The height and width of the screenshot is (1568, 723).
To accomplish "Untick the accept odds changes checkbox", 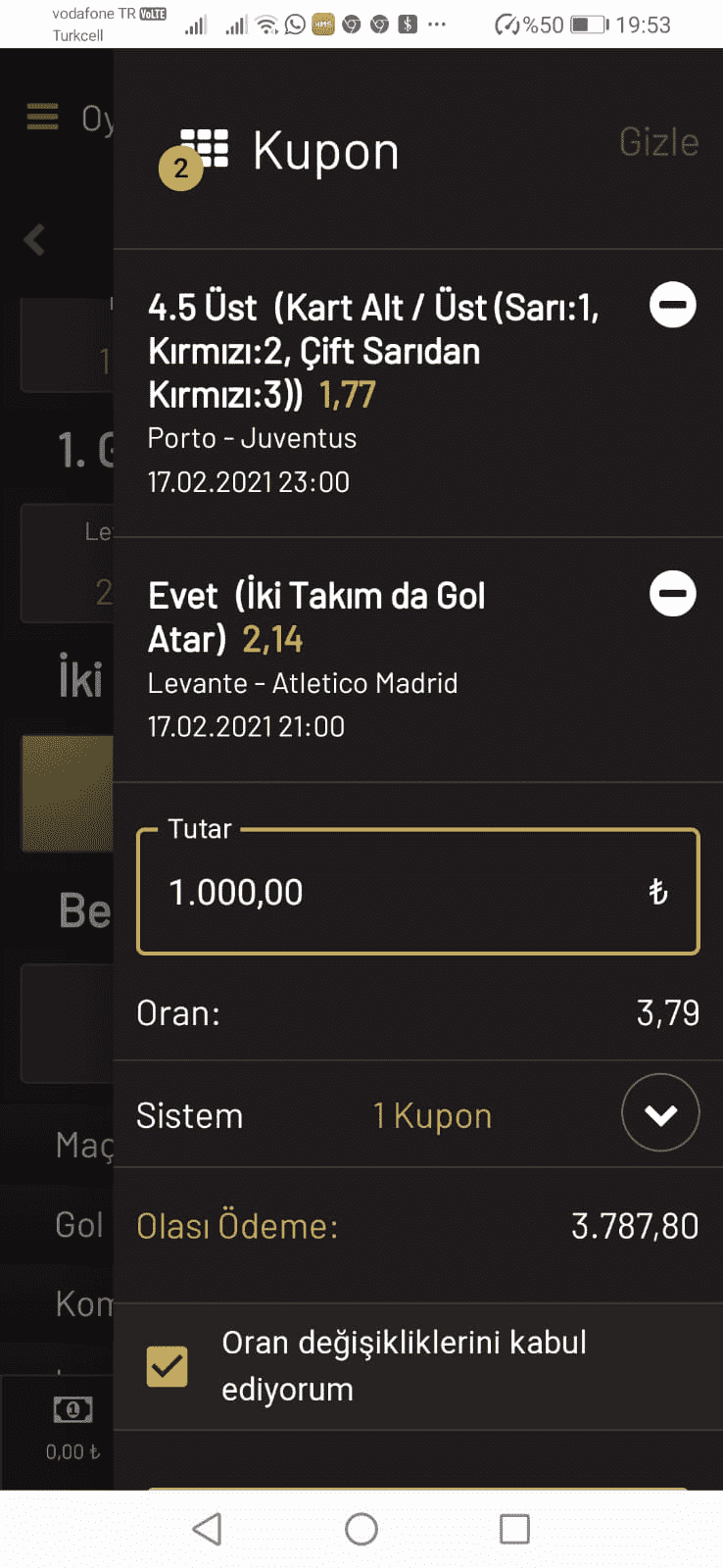I will coord(168,1366).
